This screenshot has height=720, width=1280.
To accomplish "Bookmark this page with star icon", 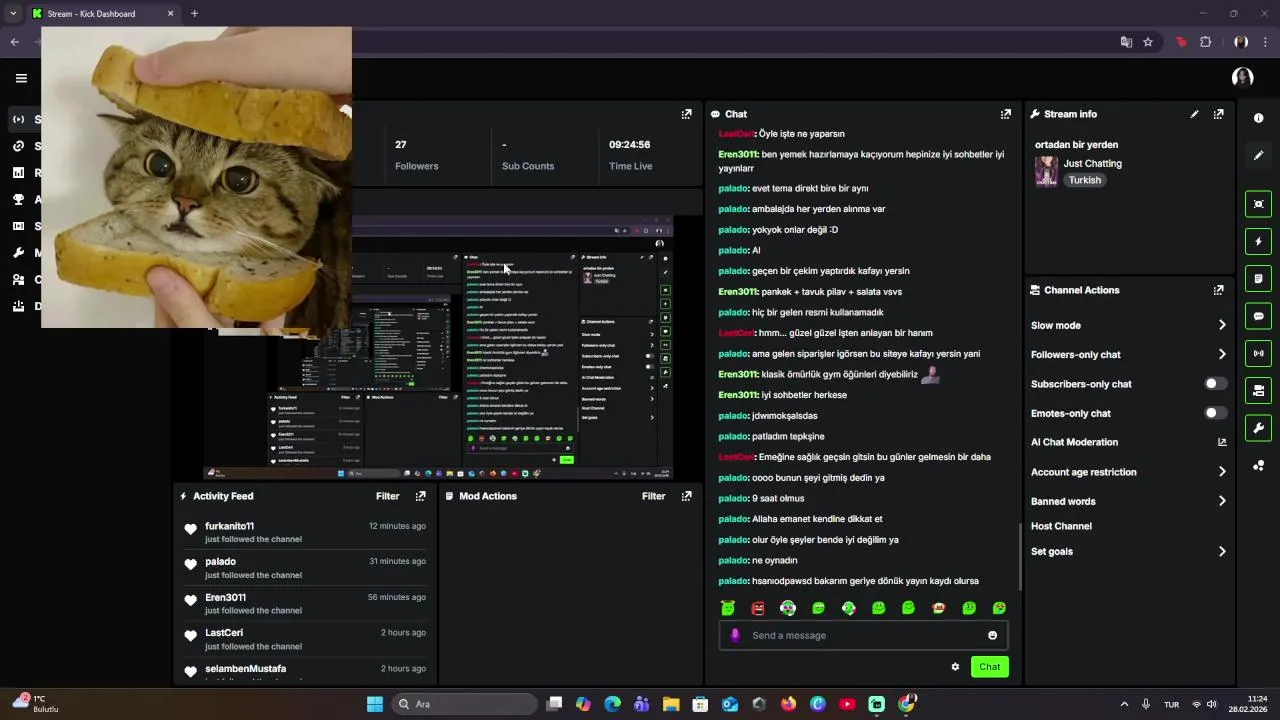I will click(1148, 42).
